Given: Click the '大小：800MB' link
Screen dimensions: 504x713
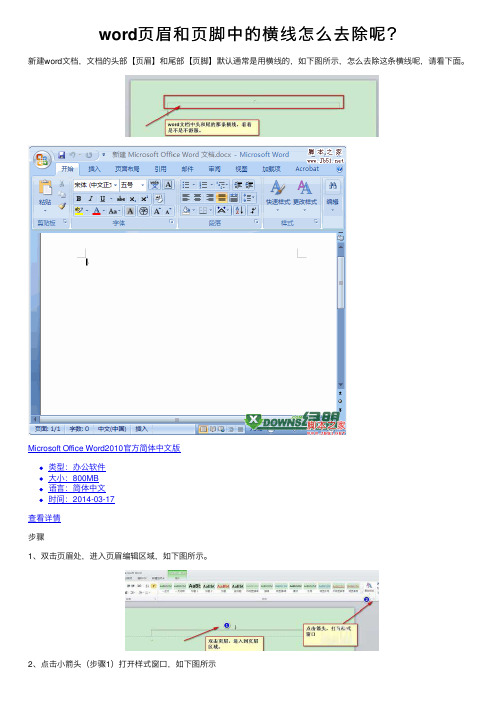Looking at the screenshot, I should click(73, 478).
